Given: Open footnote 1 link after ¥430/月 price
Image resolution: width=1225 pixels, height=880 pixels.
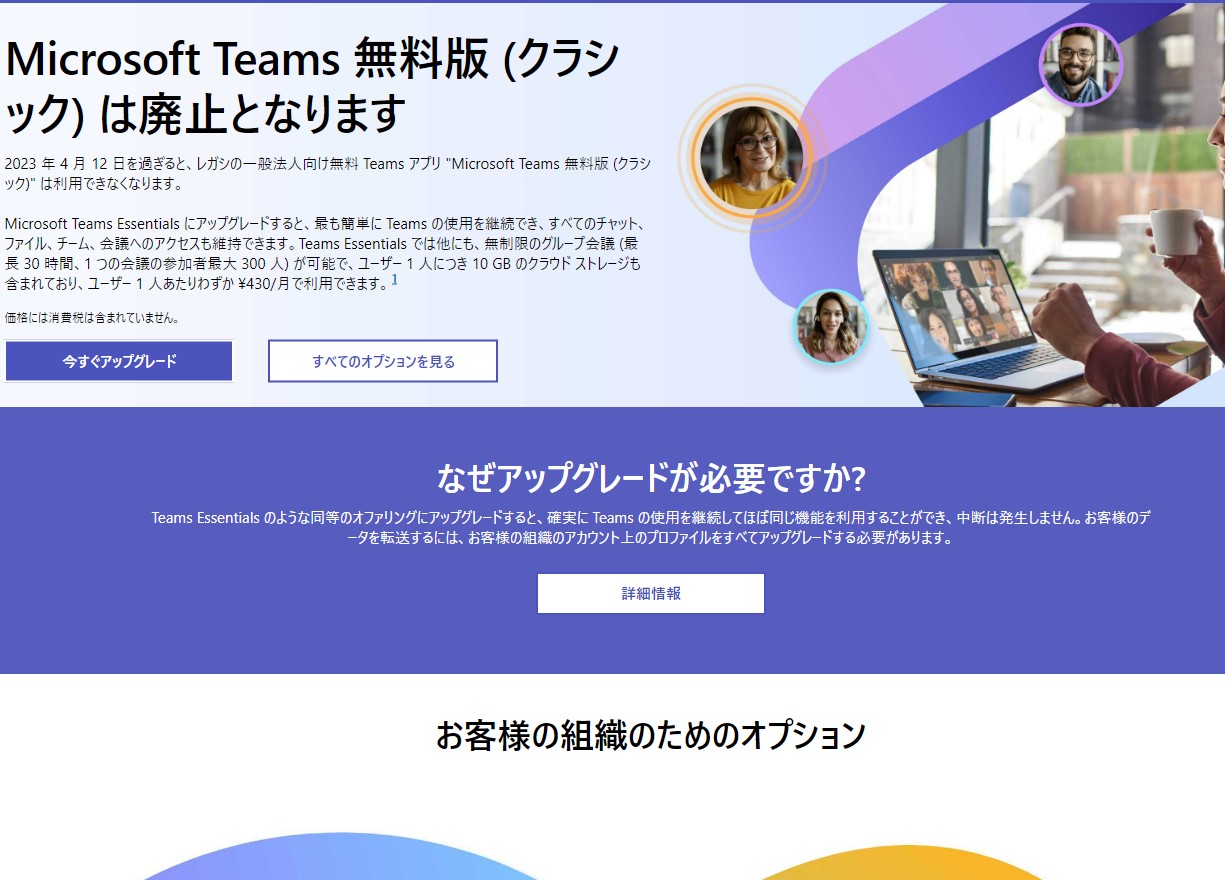Looking at the screenshot, I should click(x=394, y=281).
